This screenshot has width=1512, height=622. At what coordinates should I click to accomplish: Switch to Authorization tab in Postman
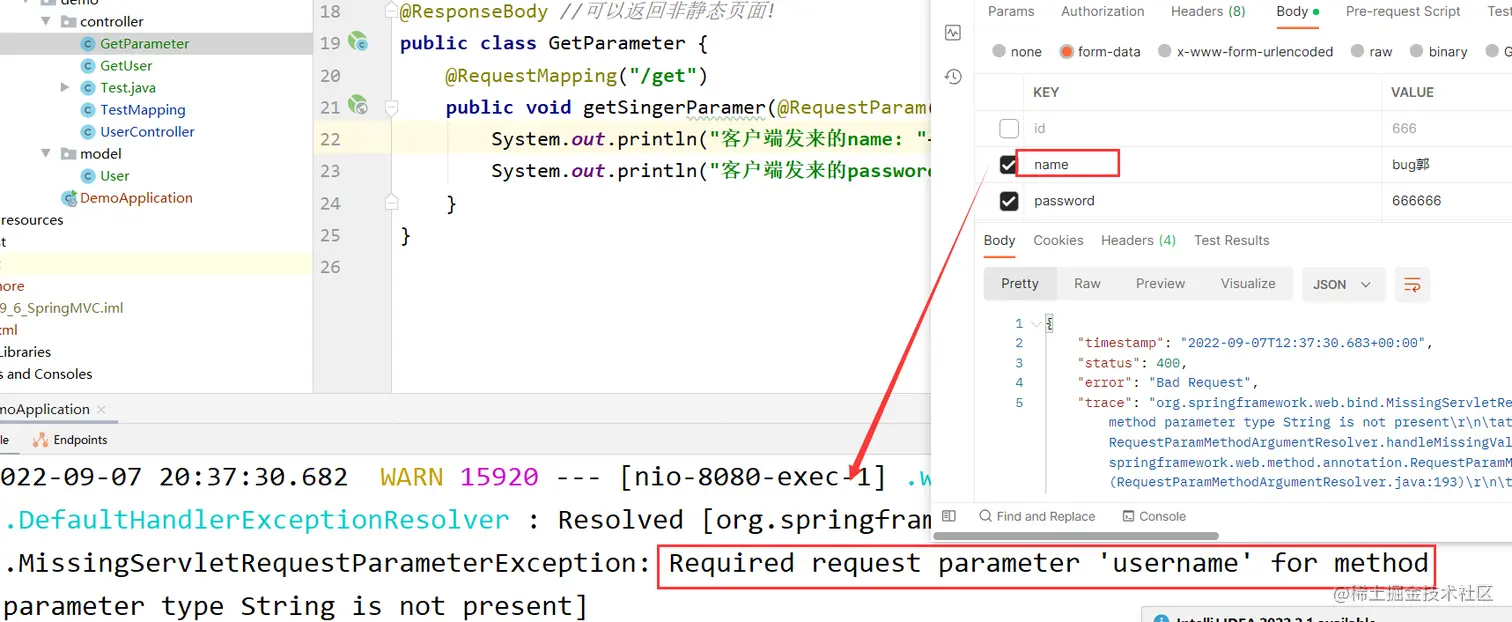click(1103, 12)
